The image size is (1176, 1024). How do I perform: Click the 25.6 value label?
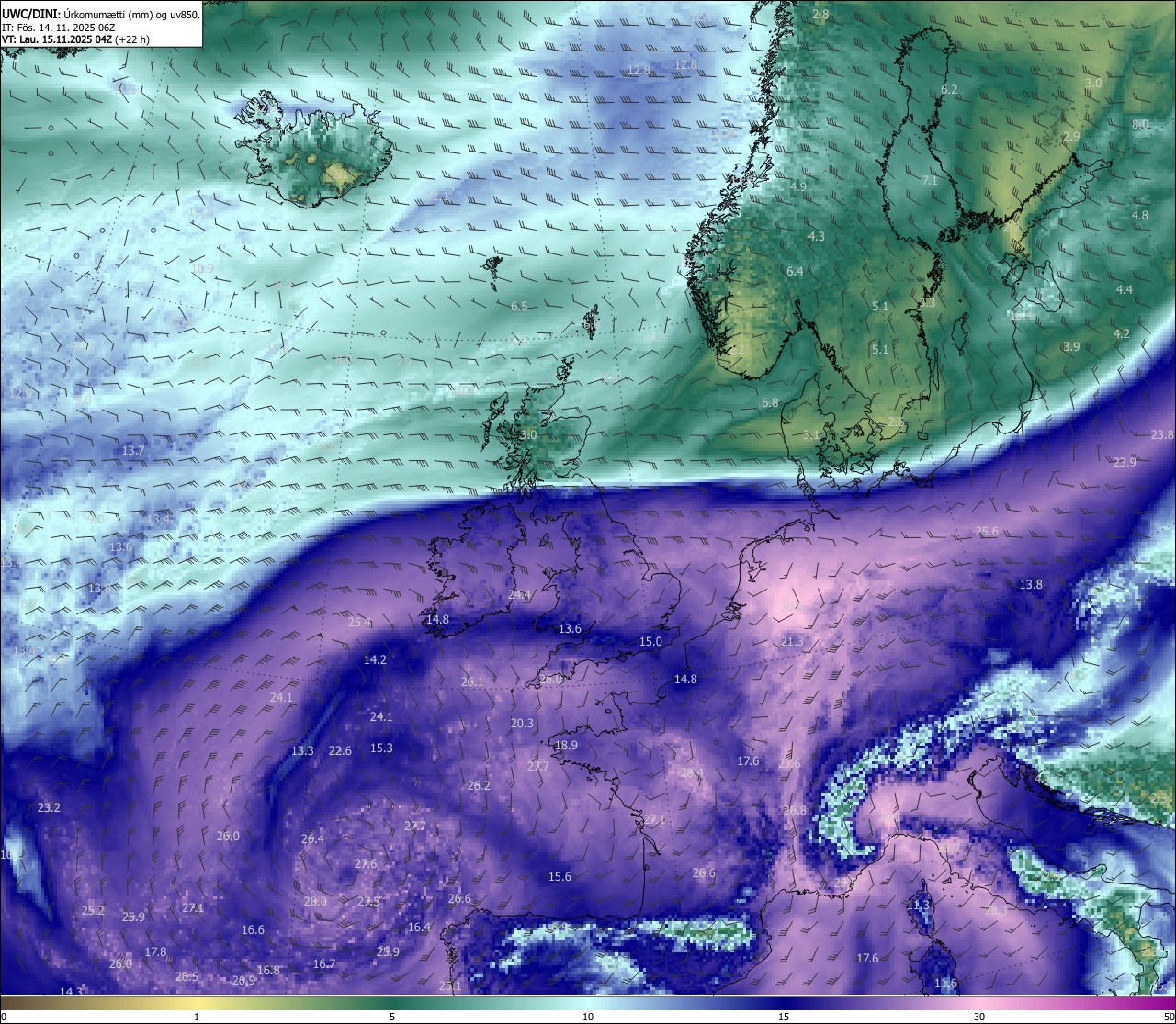[x=987, y=532]
